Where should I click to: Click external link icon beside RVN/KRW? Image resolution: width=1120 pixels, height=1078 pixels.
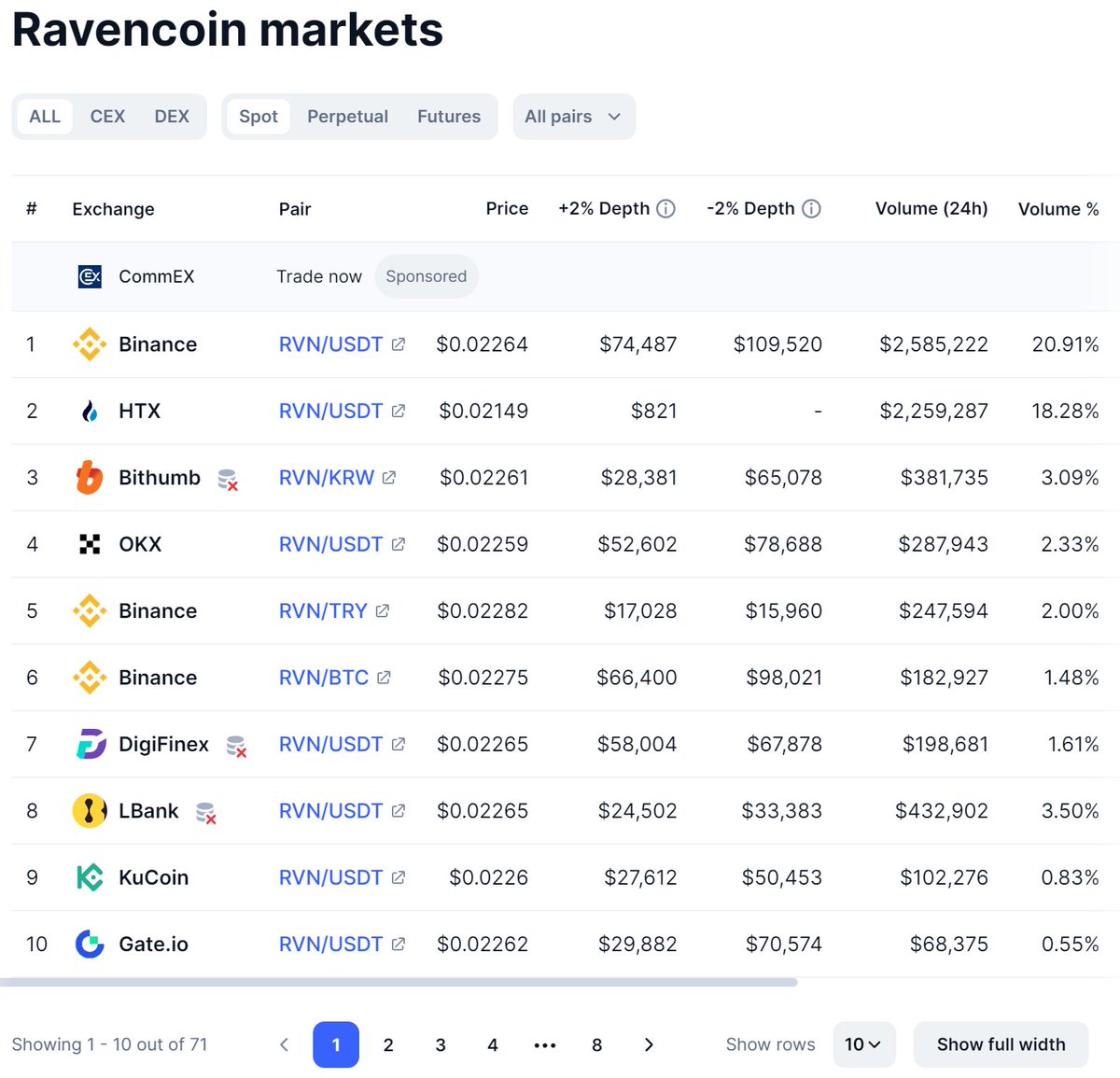pyautogui.click(x=389, y=478)
